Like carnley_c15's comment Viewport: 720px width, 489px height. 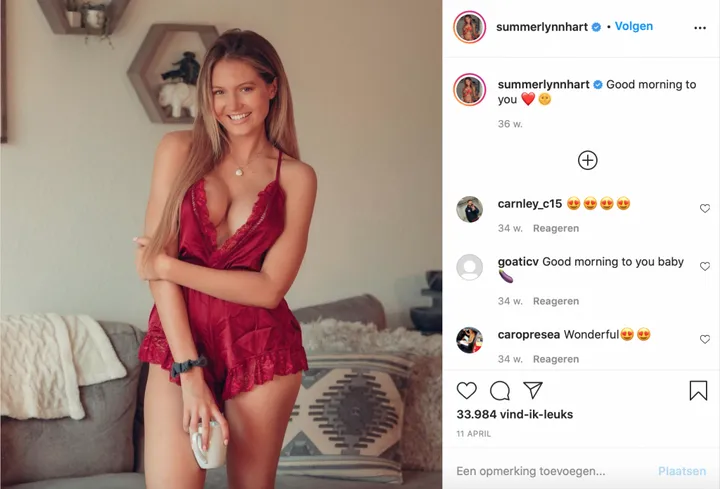click(x=705, y=208)
